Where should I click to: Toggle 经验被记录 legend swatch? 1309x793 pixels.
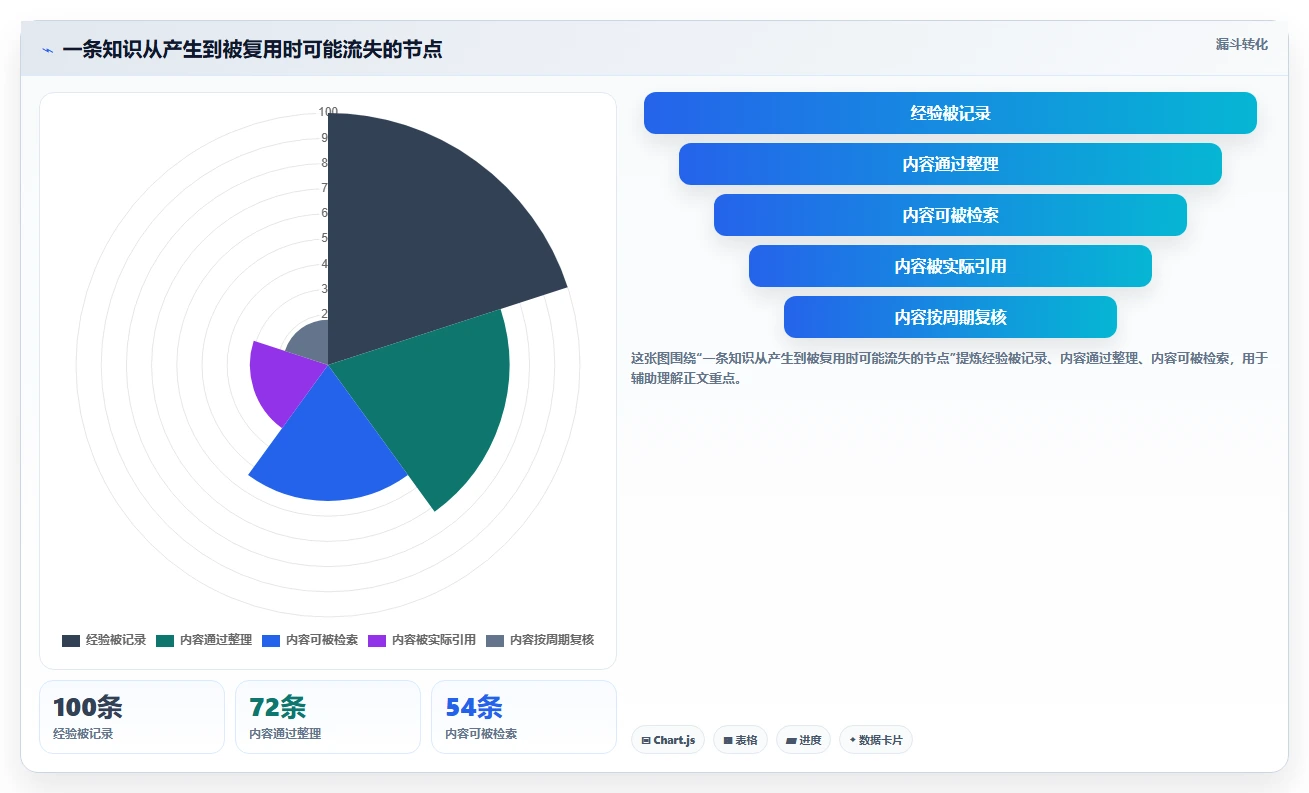point(71,640)
